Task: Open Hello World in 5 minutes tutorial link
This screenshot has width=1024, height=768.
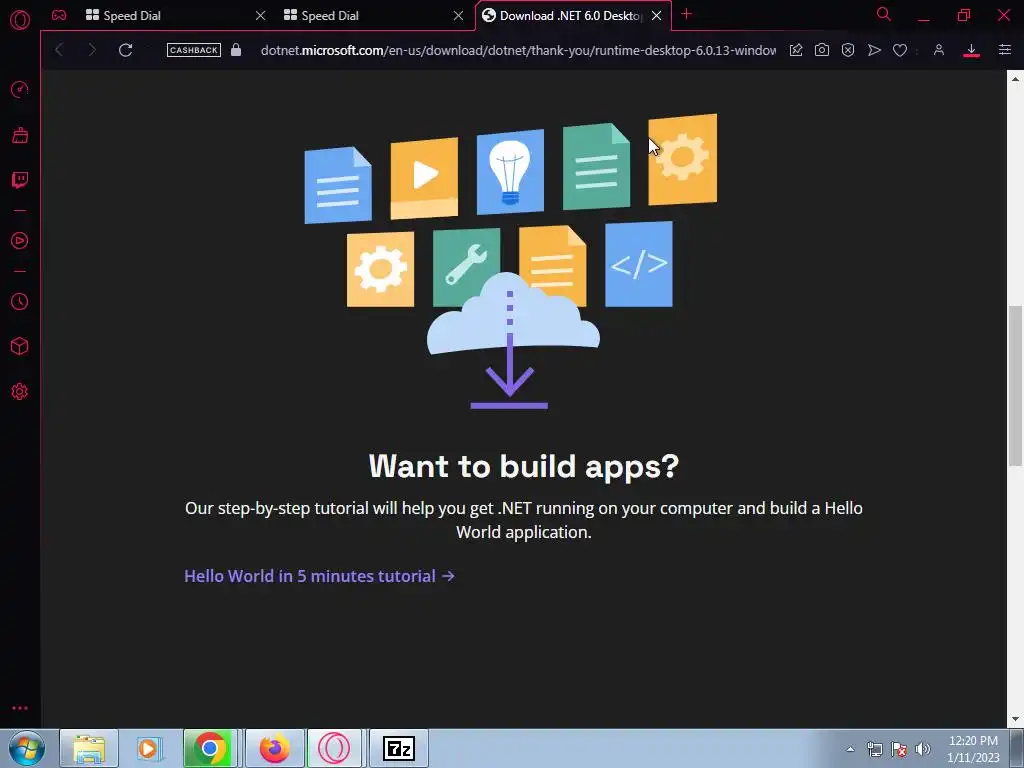Action: point(319,576)
